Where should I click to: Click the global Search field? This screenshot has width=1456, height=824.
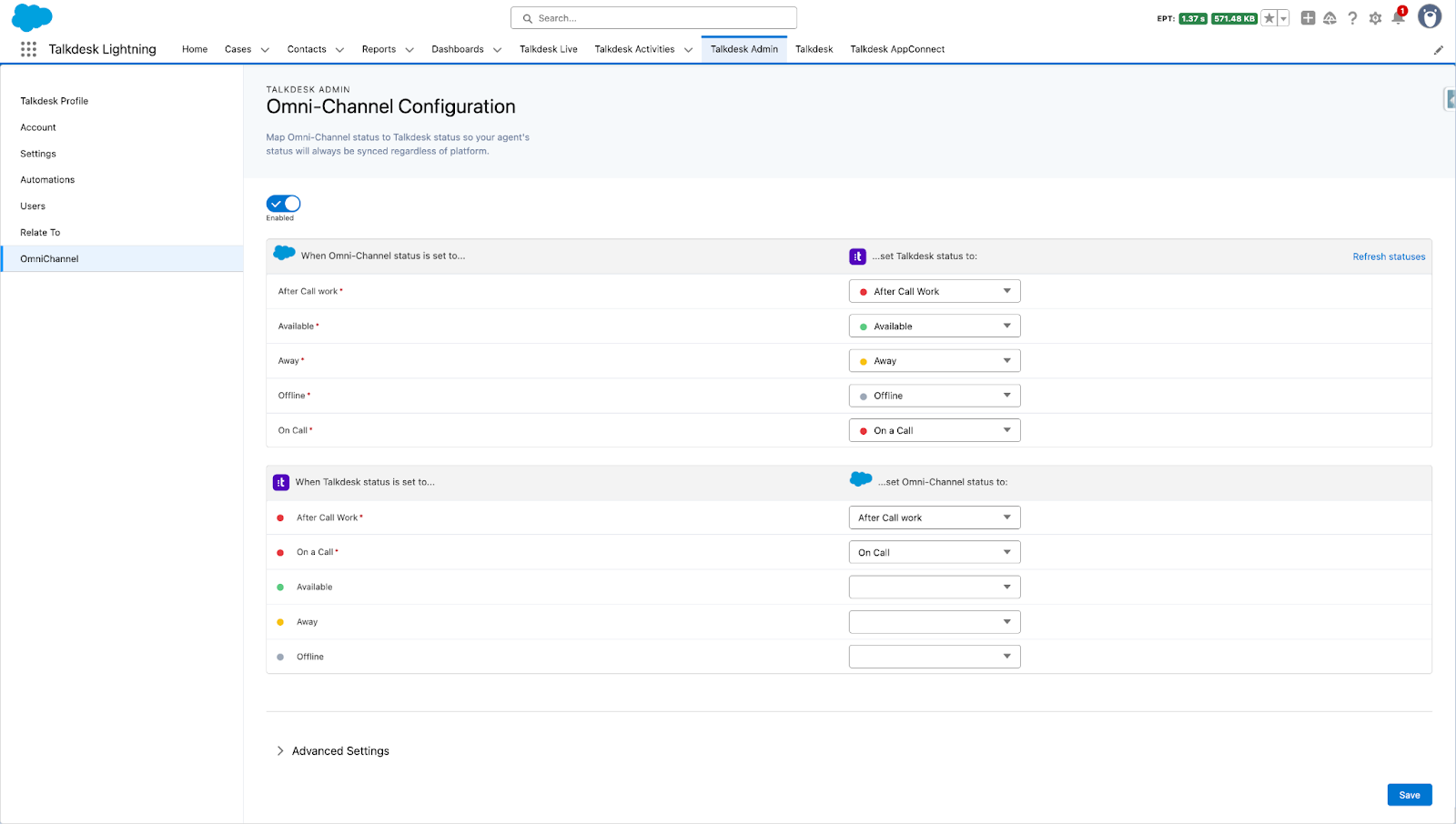coord(653,18)
